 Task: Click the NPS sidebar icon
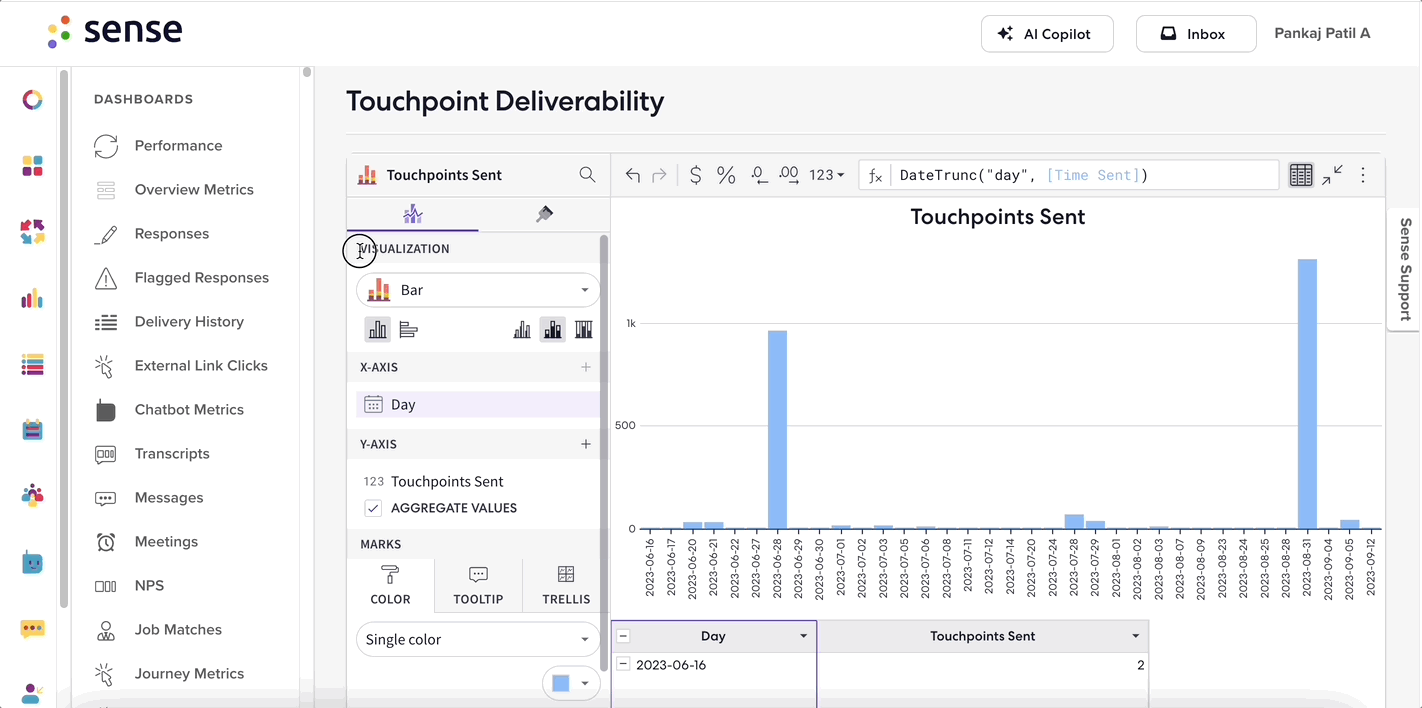coord(106,586)
